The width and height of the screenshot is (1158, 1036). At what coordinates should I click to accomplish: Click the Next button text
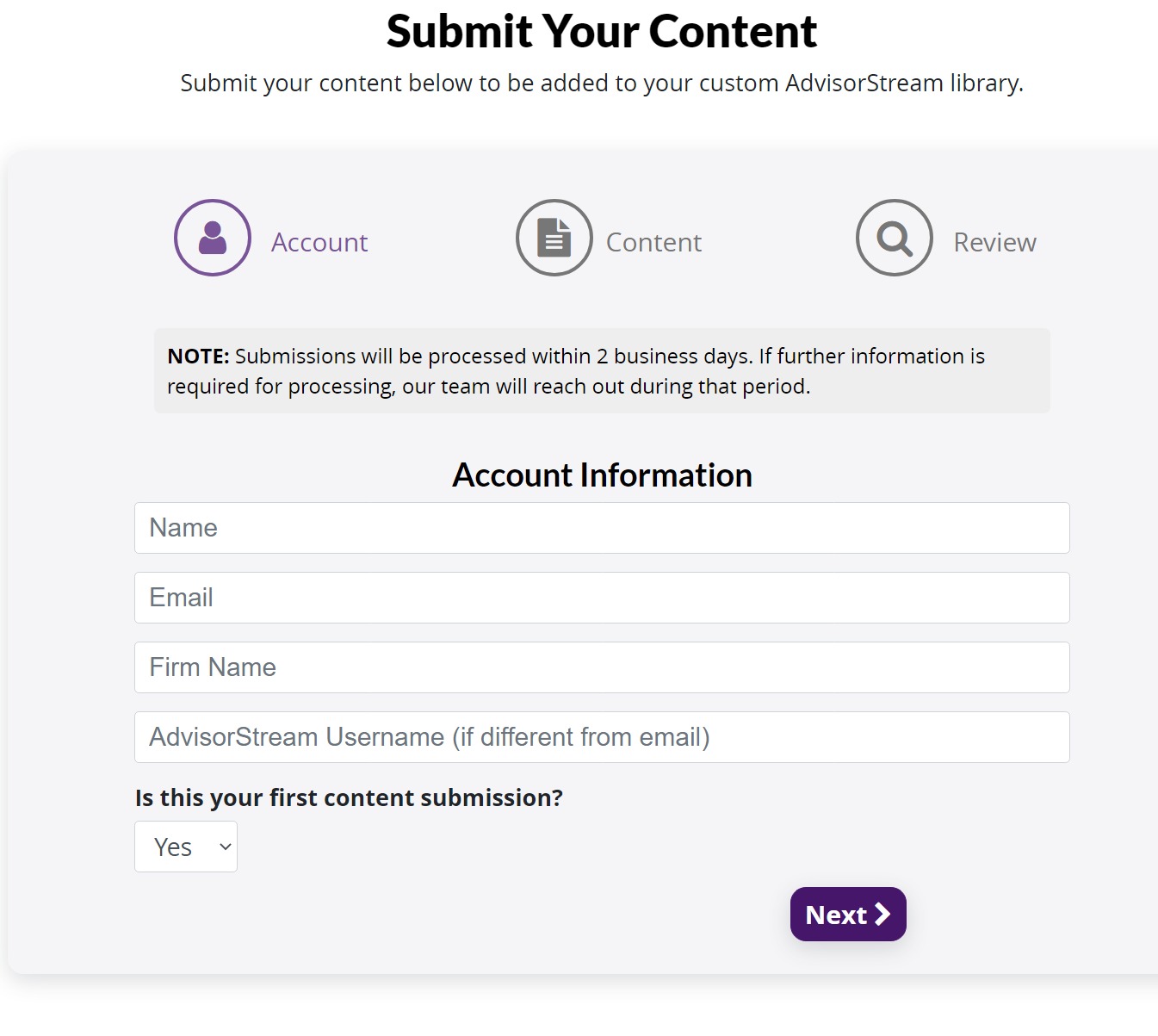coord(836,915)
